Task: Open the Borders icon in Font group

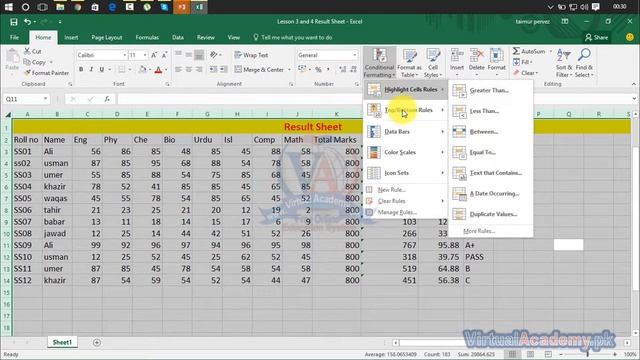Action: pos(122,69)
